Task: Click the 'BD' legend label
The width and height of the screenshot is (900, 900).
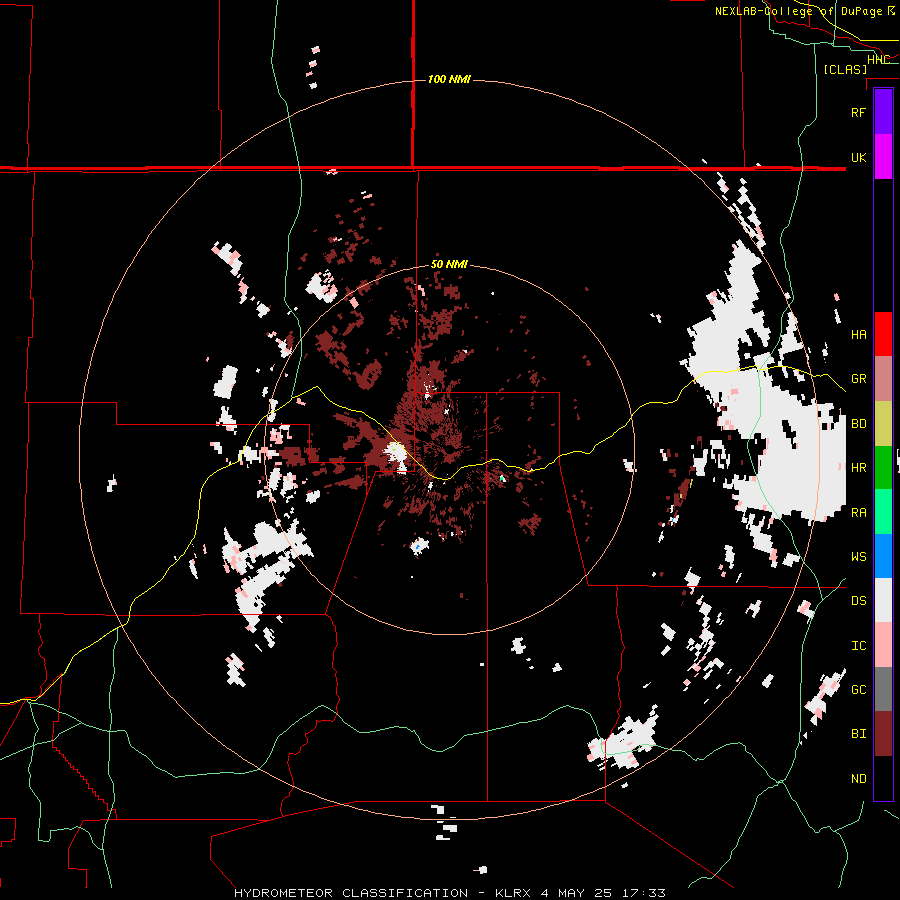Action: [858, 424]
